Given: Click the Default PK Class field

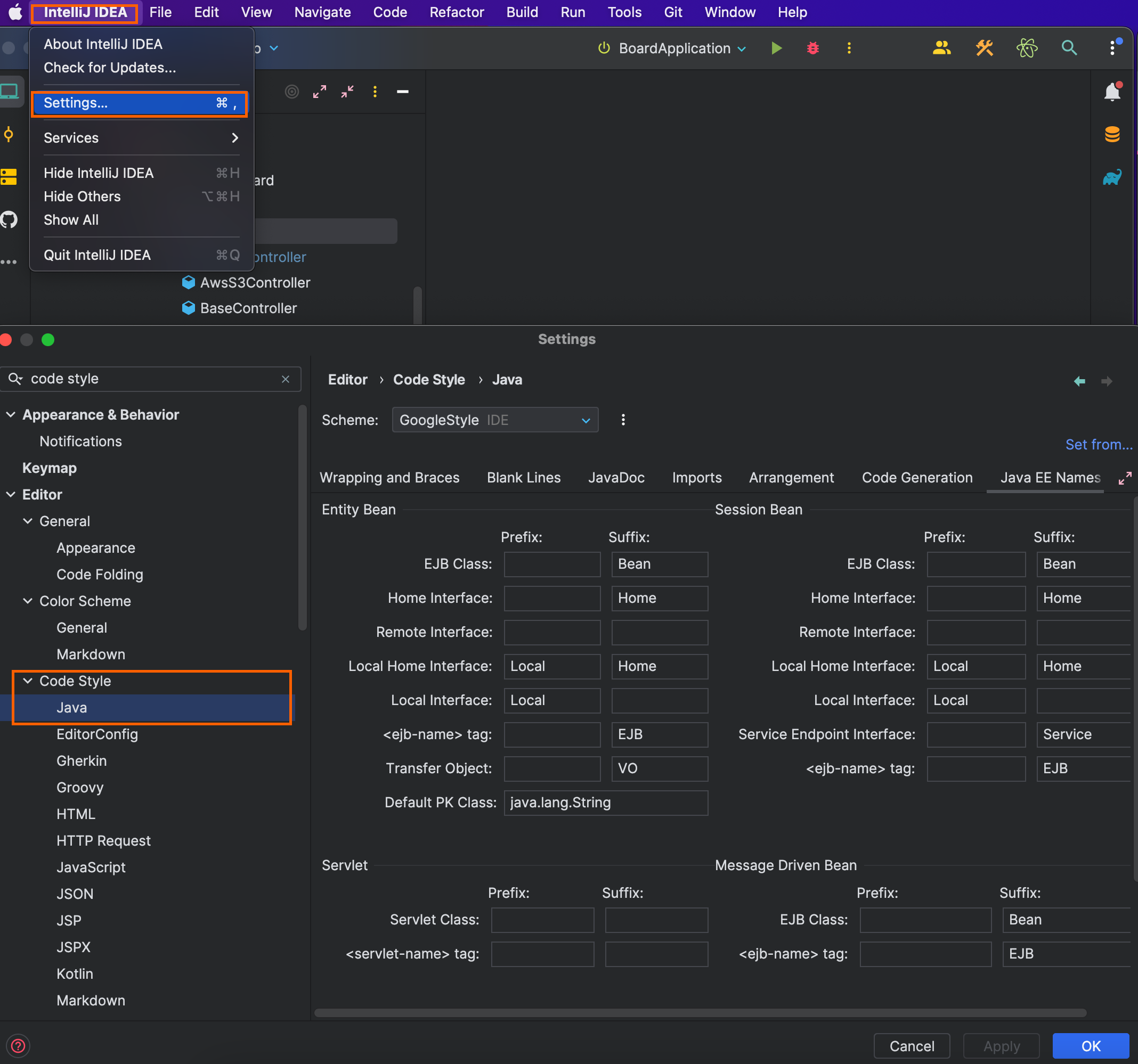Looking at the screenshot, I should tap(605, 803).
